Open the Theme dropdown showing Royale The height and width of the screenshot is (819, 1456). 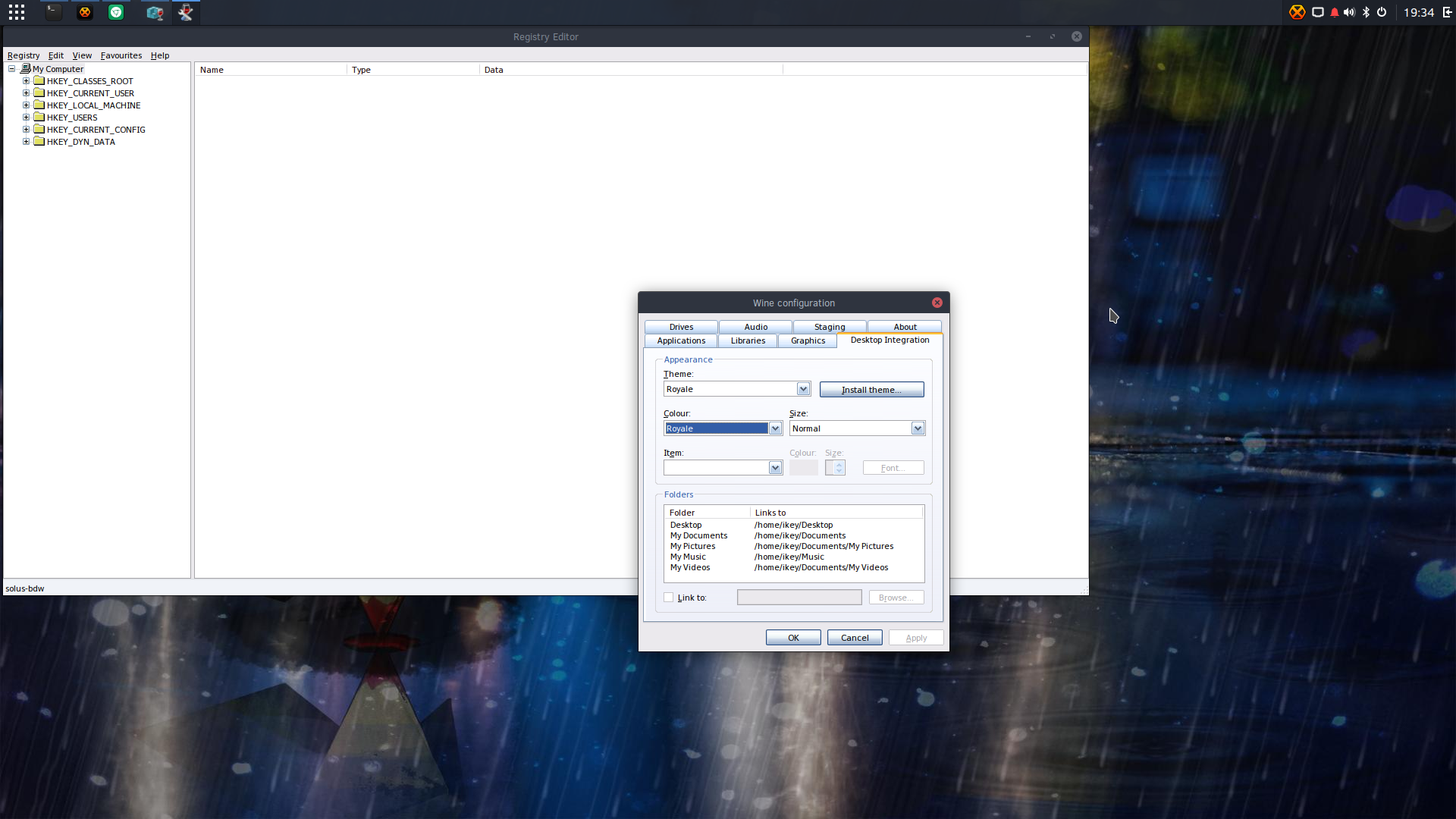click(x=737, y=389)
